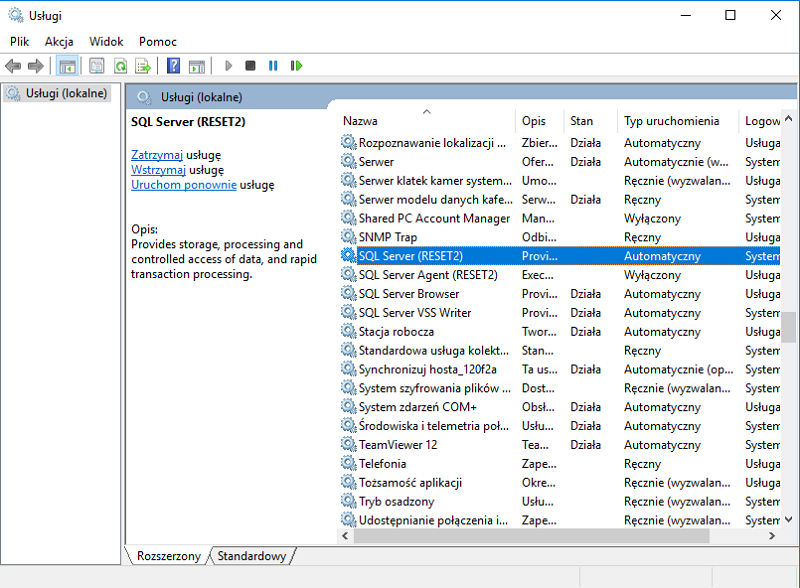This screenshot has height=588, width=800.
Task: Select Środowiska i telemetria poł... row
Action: click(560, 426)
